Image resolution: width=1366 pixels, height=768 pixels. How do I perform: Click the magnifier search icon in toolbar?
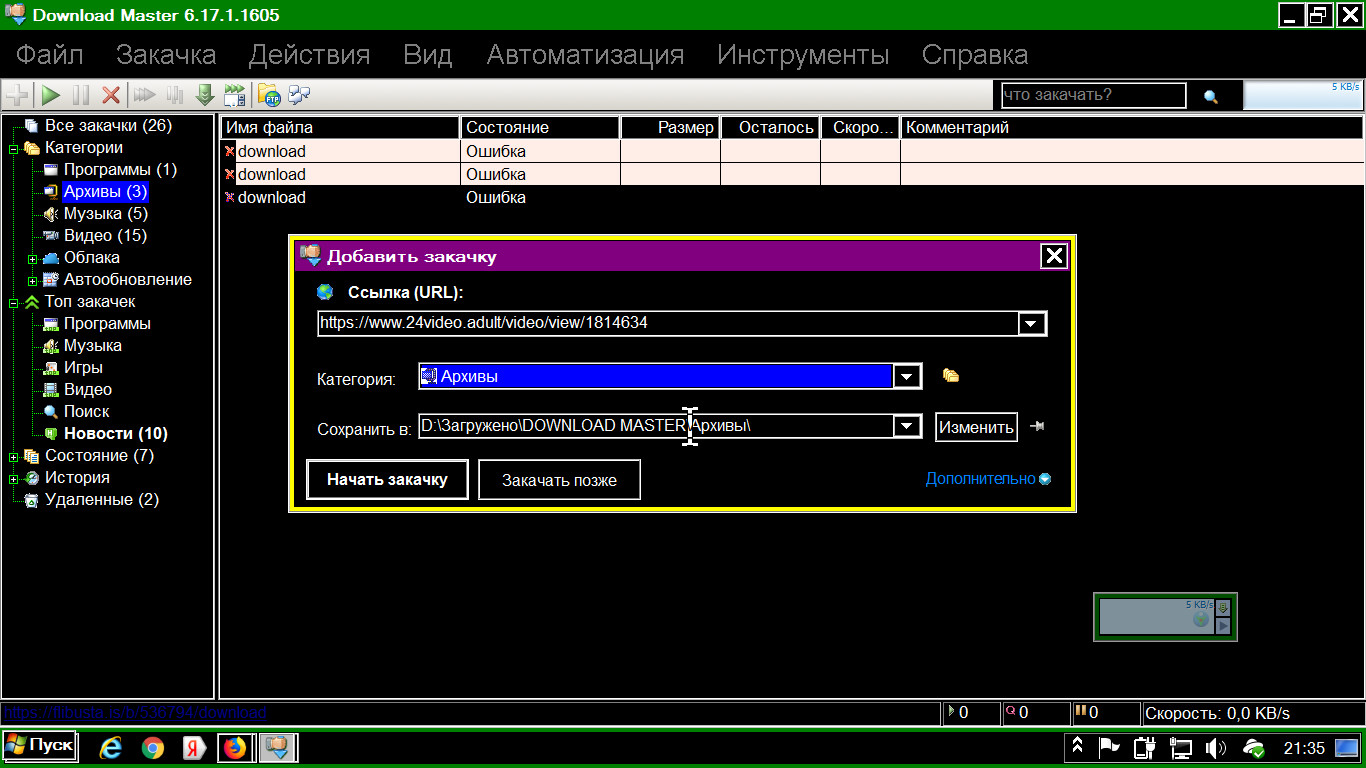[1211, 97]
